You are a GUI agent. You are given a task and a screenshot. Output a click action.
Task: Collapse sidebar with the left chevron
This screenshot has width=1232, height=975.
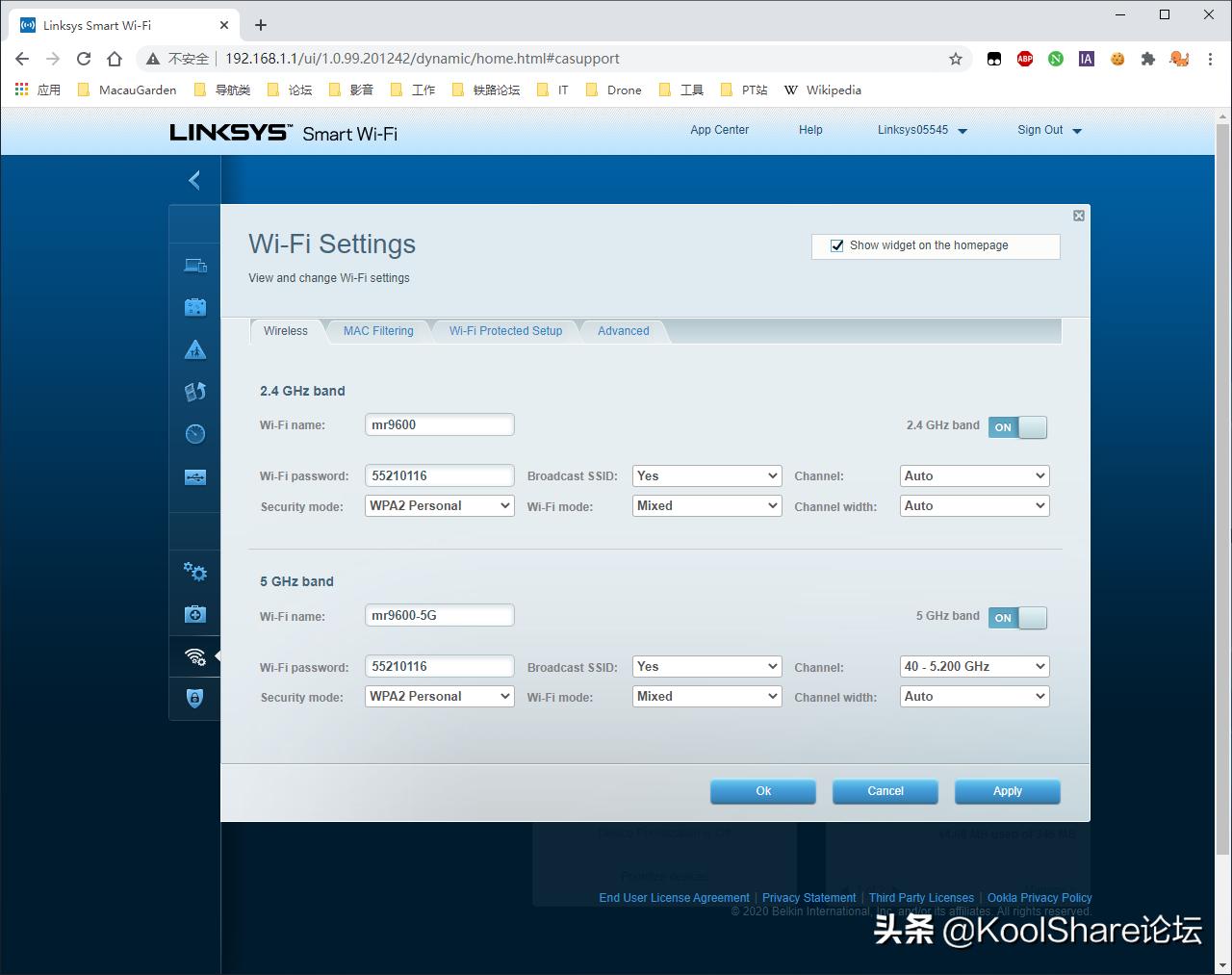pos(194,180)
